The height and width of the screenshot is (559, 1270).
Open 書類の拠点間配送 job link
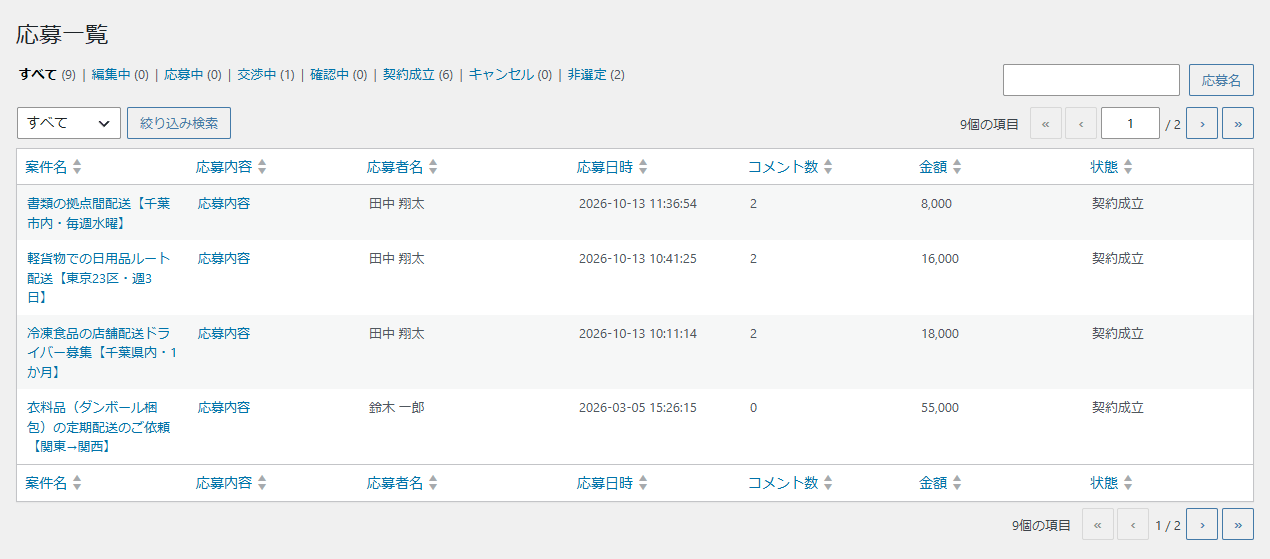[98, 213]
